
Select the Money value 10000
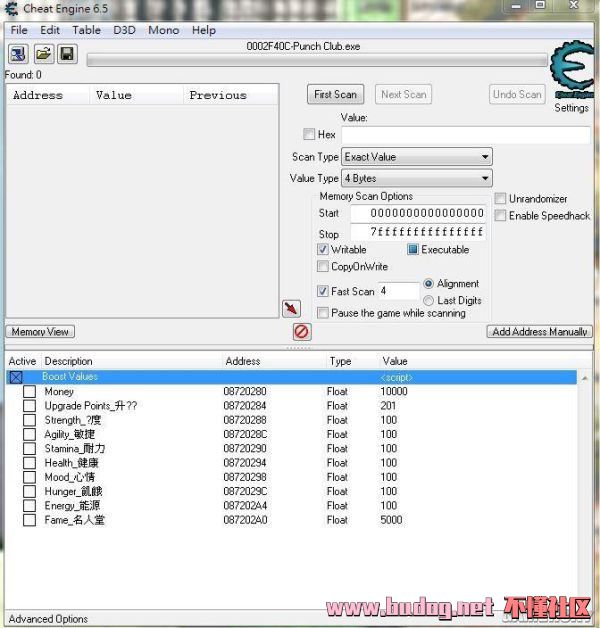[394, 391]
